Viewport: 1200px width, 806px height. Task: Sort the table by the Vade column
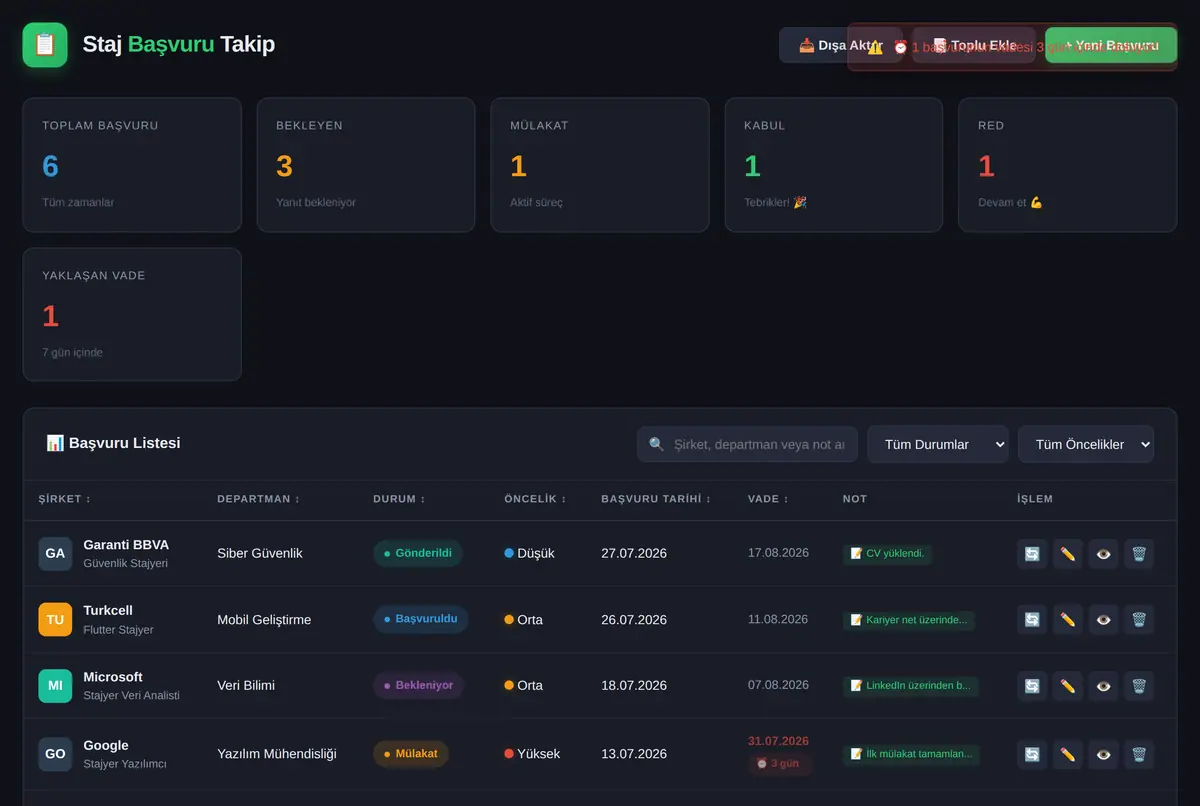point(768,499)
